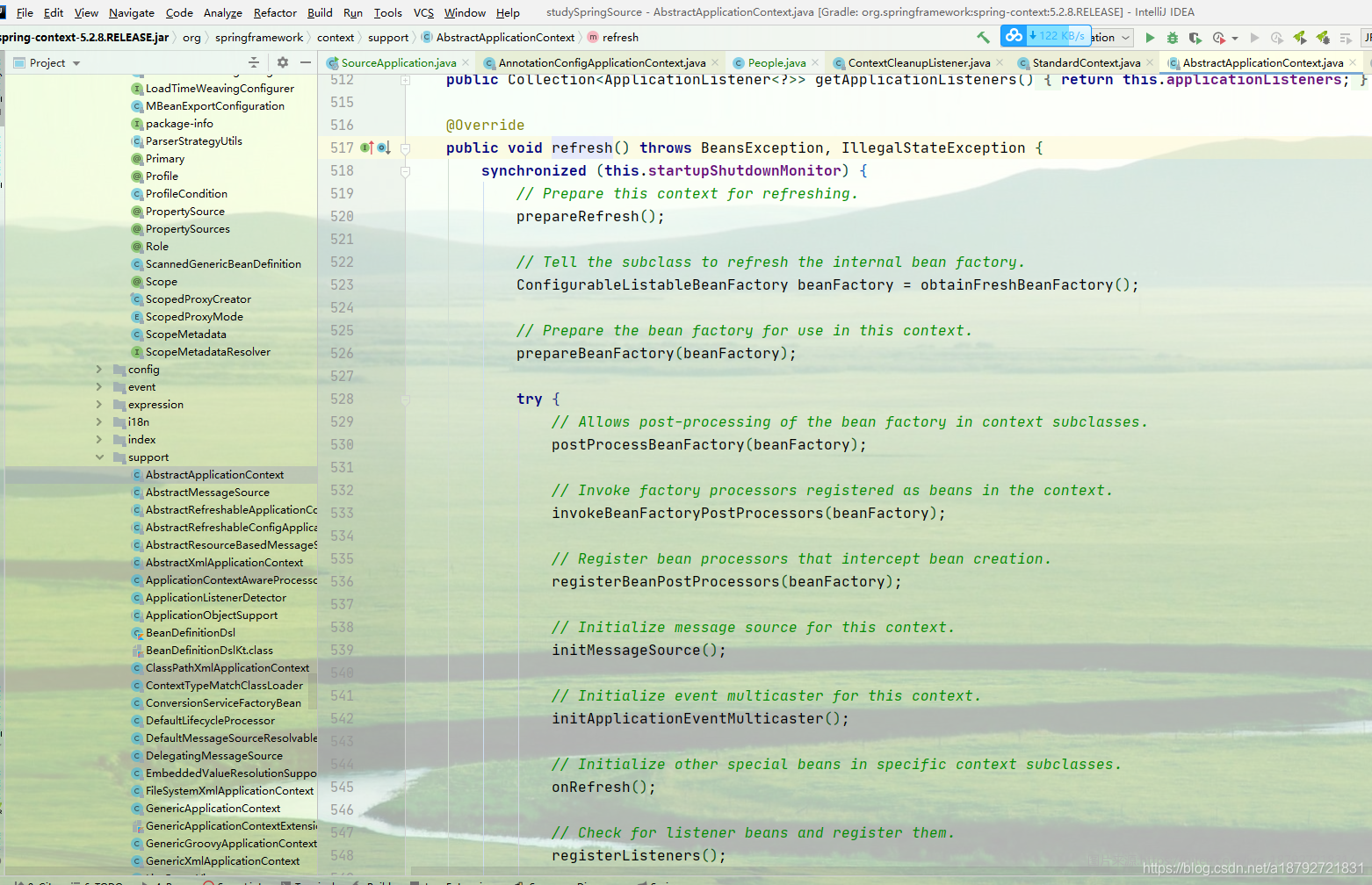
Task: Open the File menu
Action: tap(25, 12)
